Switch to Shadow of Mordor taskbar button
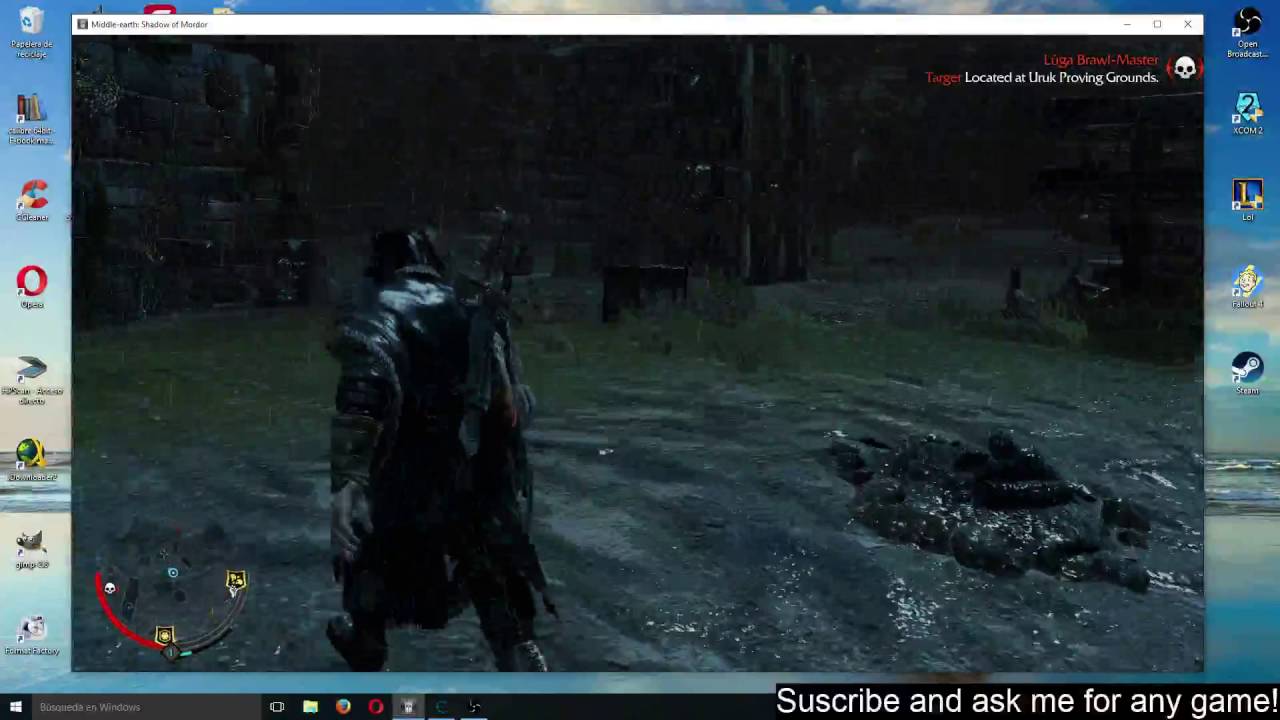Viewport: 1280px width, 720px height. [408, 707]
